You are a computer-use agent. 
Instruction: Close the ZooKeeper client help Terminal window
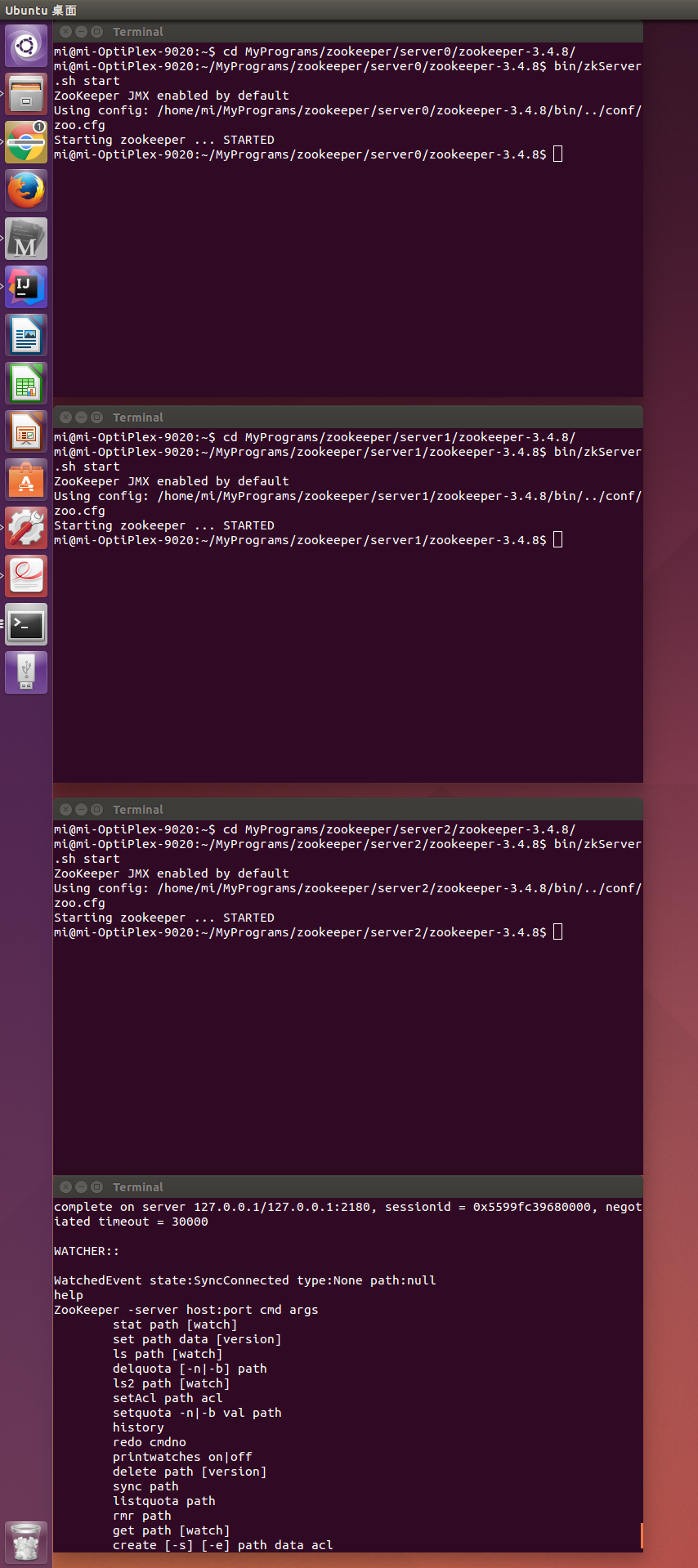click(66, 1187)
